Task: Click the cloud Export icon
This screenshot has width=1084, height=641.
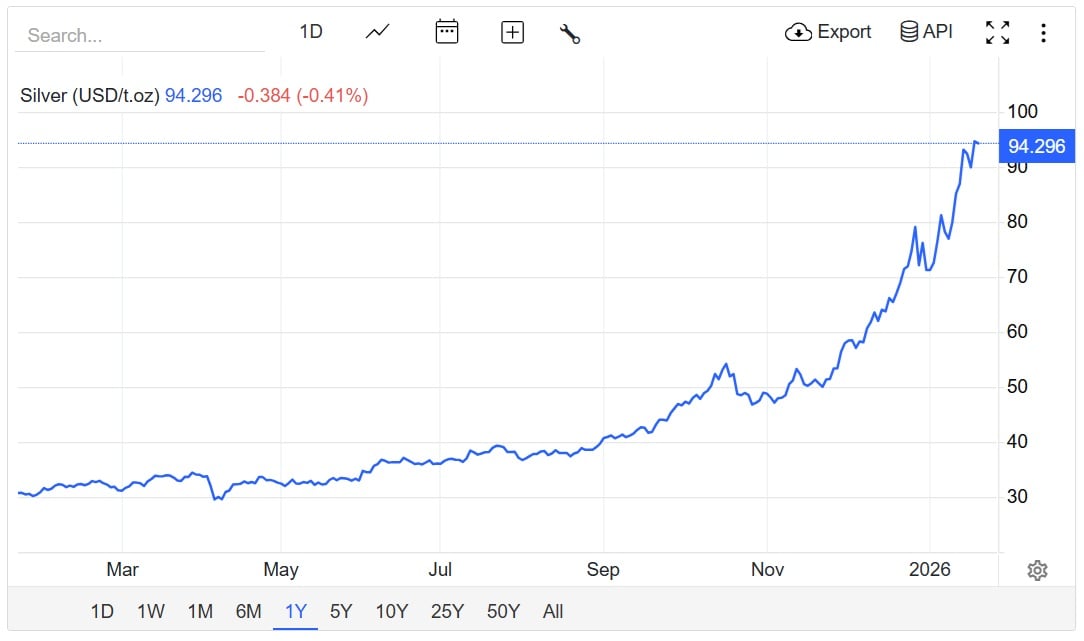Action: click(798, 32)
